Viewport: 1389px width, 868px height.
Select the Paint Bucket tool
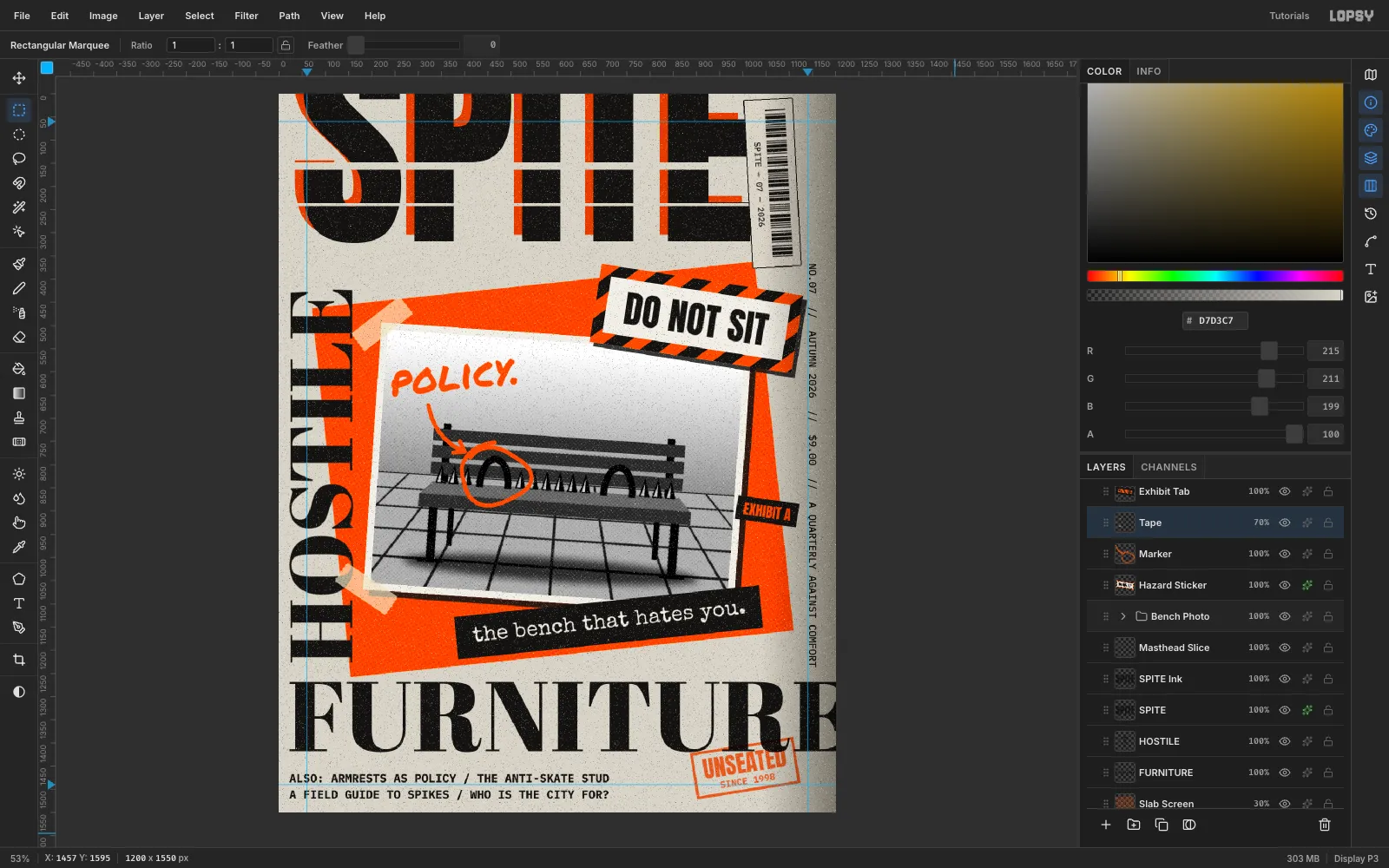(x=19, y=369)
